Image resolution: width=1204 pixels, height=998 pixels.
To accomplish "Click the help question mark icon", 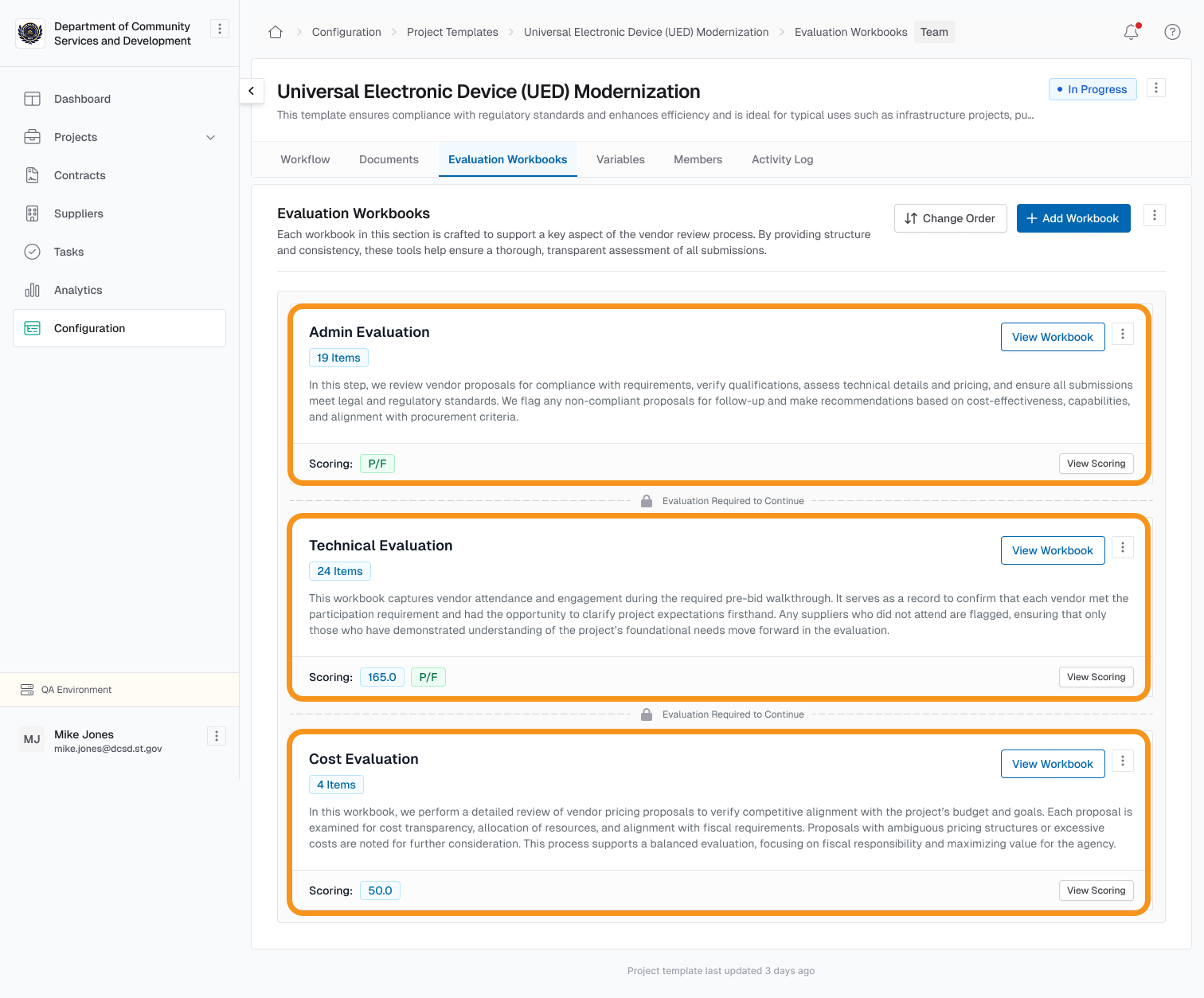I will [x=1172, y=32].
